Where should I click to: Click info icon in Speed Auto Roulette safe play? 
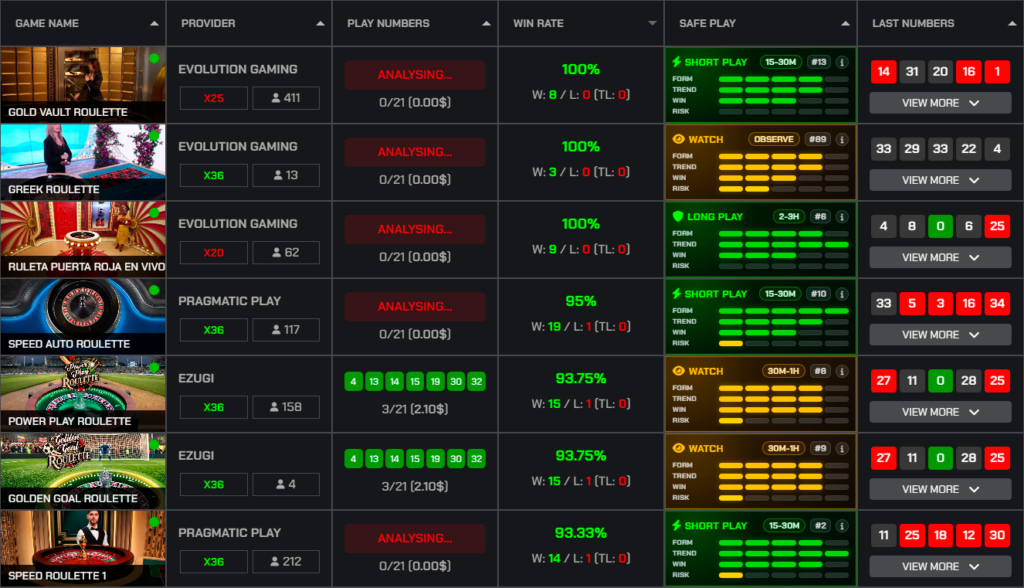[x=842, y=294]
